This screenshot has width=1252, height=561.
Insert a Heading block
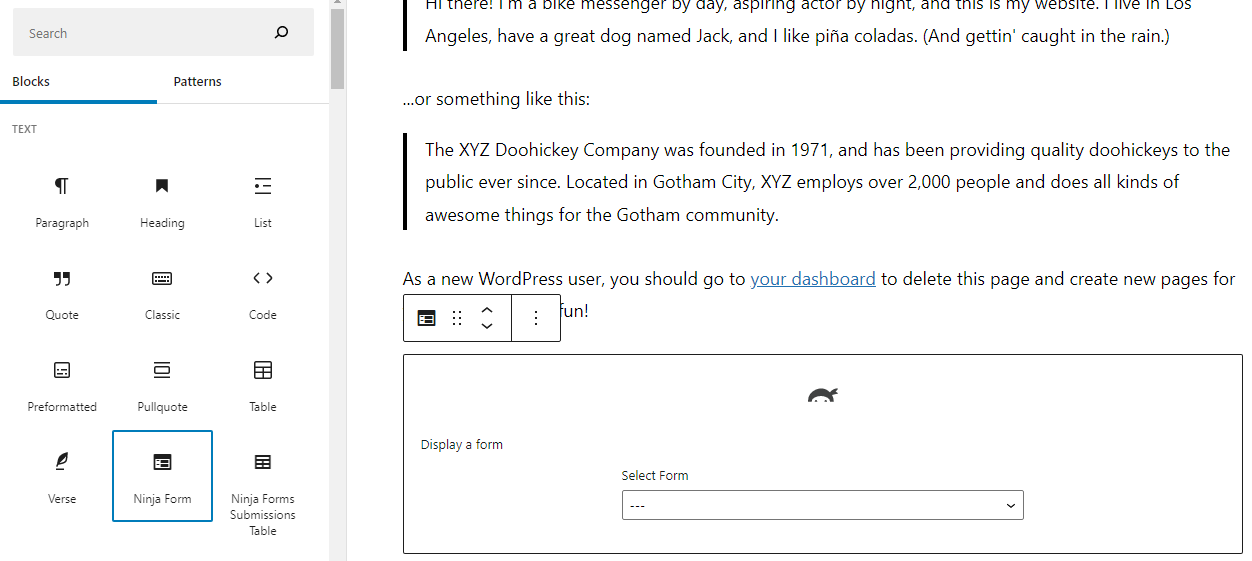162,200
